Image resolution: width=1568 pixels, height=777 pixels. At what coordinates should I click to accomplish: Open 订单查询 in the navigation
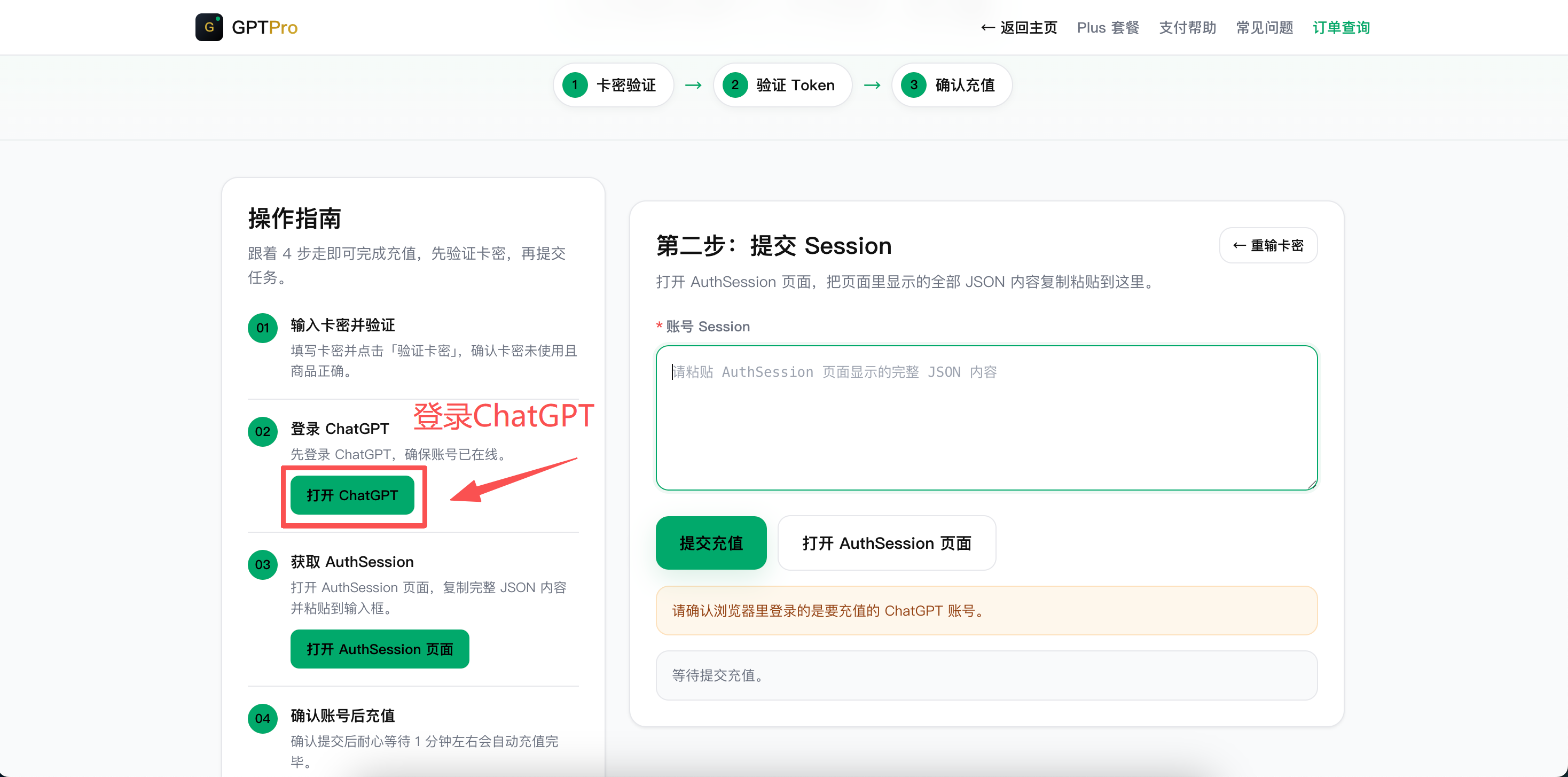(x=1341, y=27)
